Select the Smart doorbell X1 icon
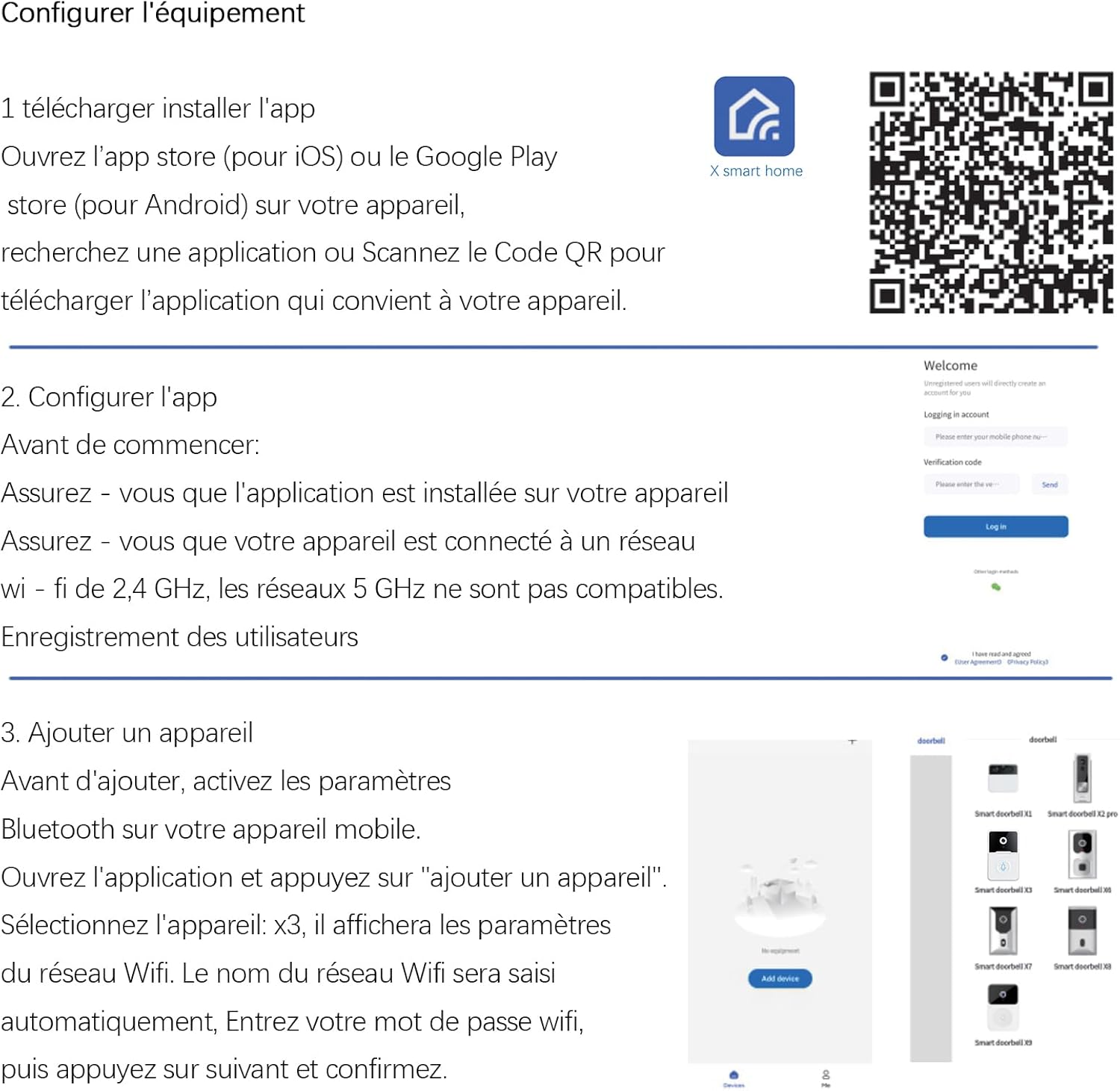Image resolution: width=1120 pixels, height=1091 pixels. click(x=1003, y=778)
